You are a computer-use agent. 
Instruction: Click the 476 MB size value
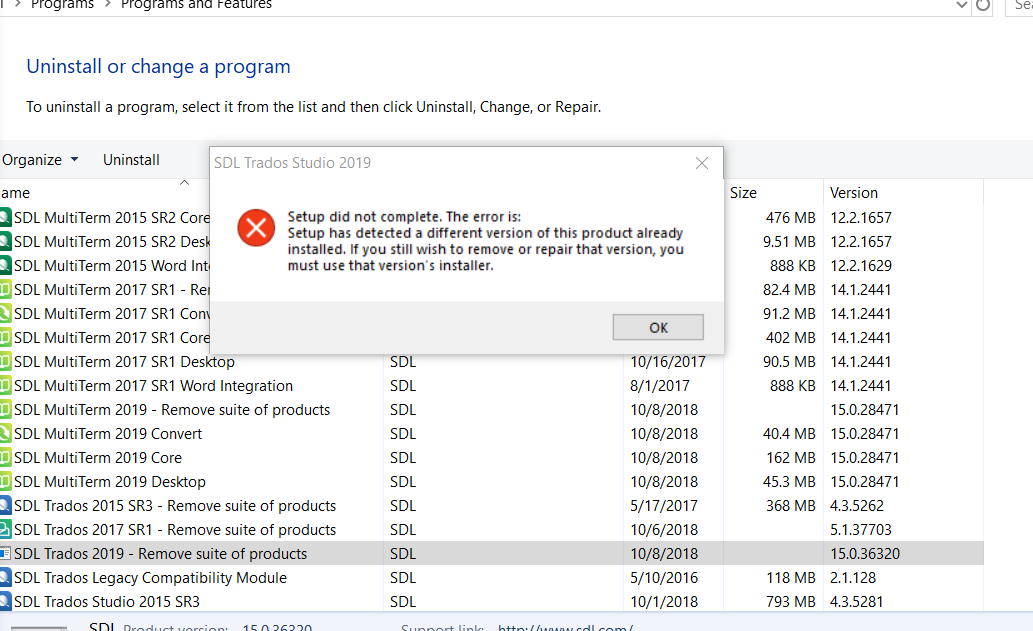(791, 217)
